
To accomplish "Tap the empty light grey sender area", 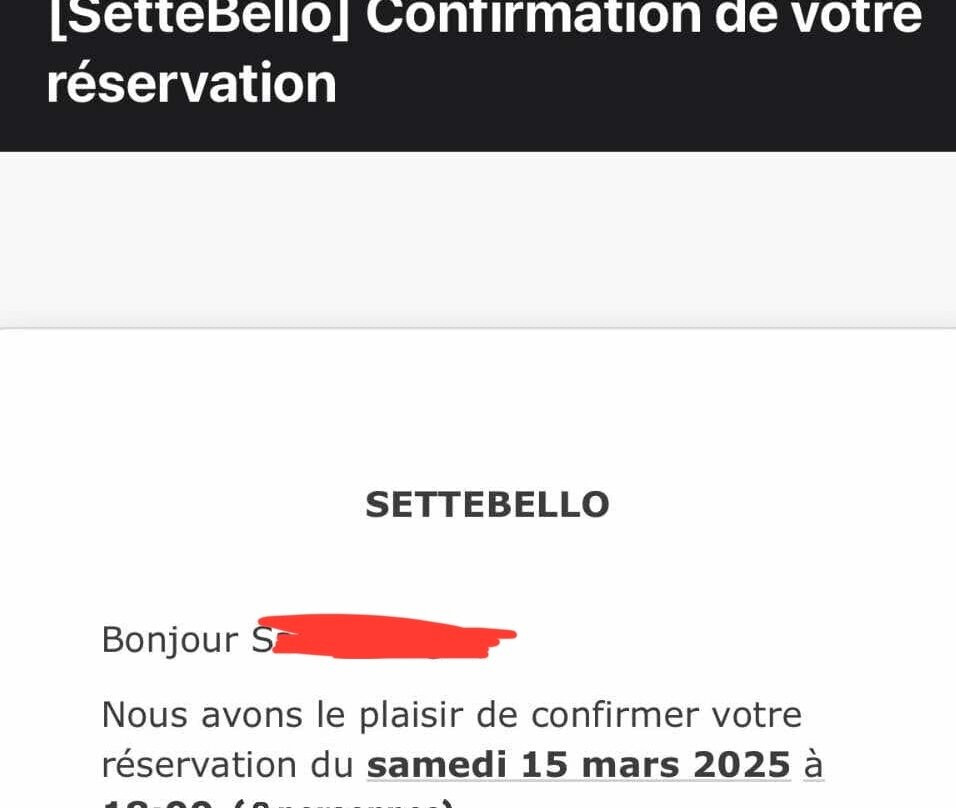I will [478, 240].
